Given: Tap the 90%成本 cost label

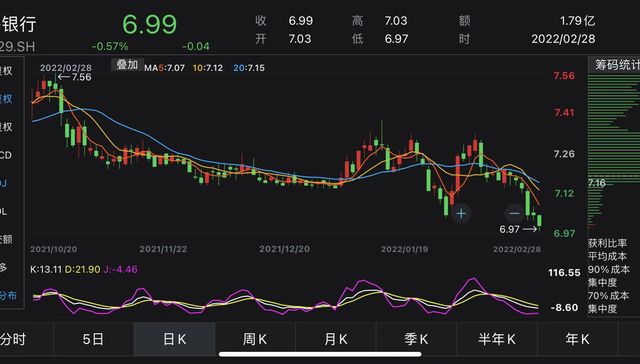Looking at the screenshot, I should [x=609, y=270].
